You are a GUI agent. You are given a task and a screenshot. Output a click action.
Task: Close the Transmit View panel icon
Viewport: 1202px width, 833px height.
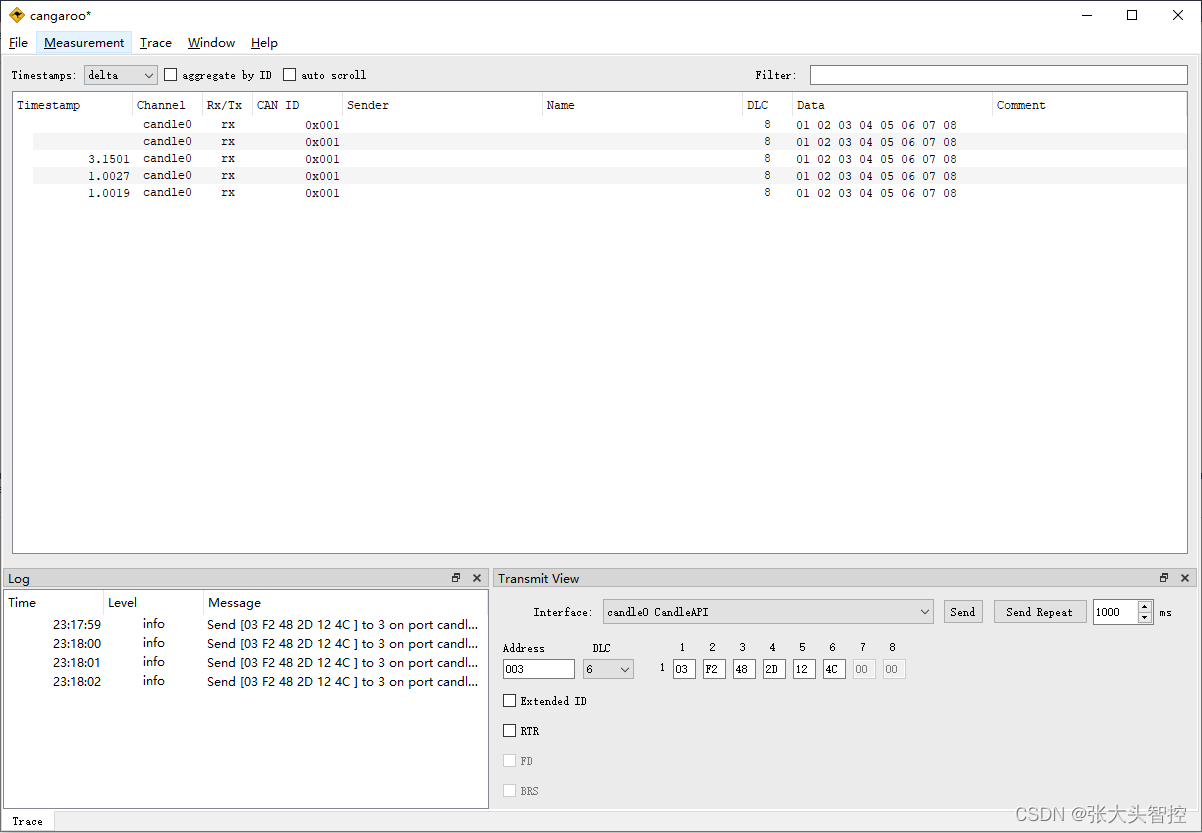click(1185, 577)
